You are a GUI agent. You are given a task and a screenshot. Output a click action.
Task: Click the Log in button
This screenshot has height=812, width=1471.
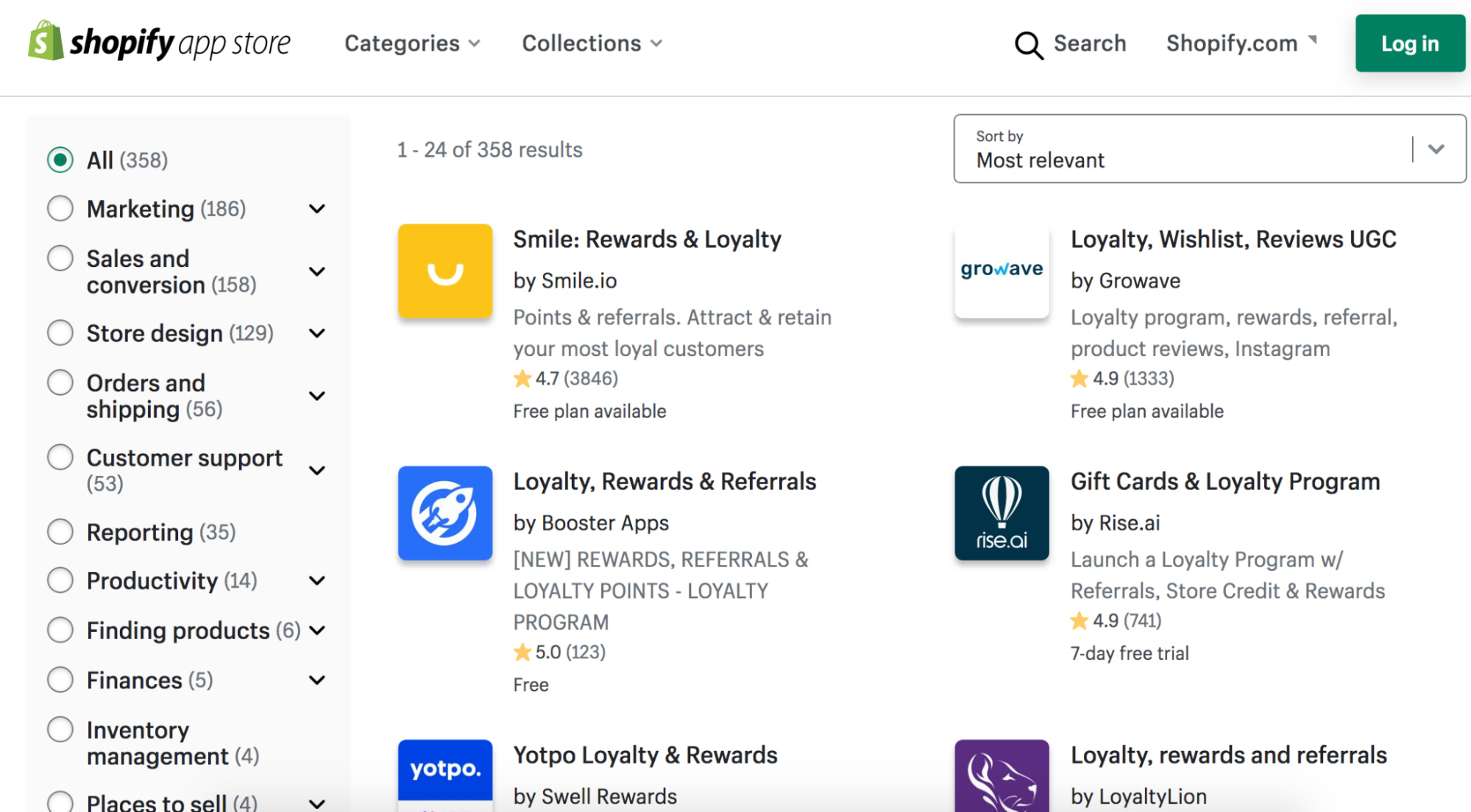(1409, 43)
